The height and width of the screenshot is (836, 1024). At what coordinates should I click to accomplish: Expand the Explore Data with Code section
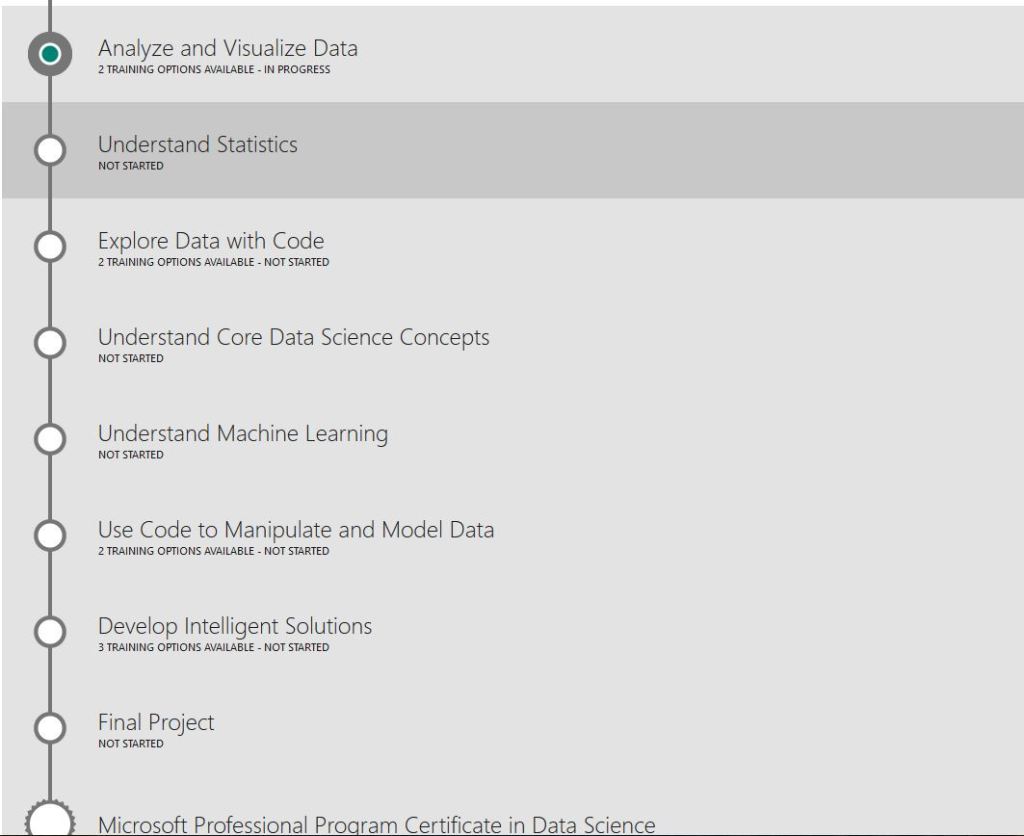[210, 241]
